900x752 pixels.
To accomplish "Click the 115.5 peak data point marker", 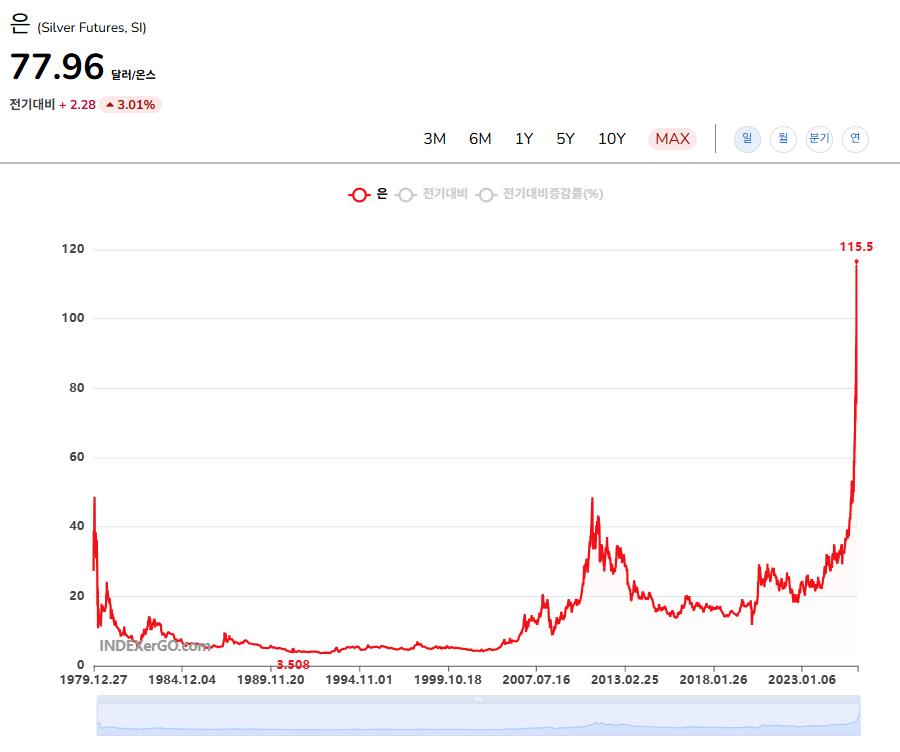I will 856,261.
